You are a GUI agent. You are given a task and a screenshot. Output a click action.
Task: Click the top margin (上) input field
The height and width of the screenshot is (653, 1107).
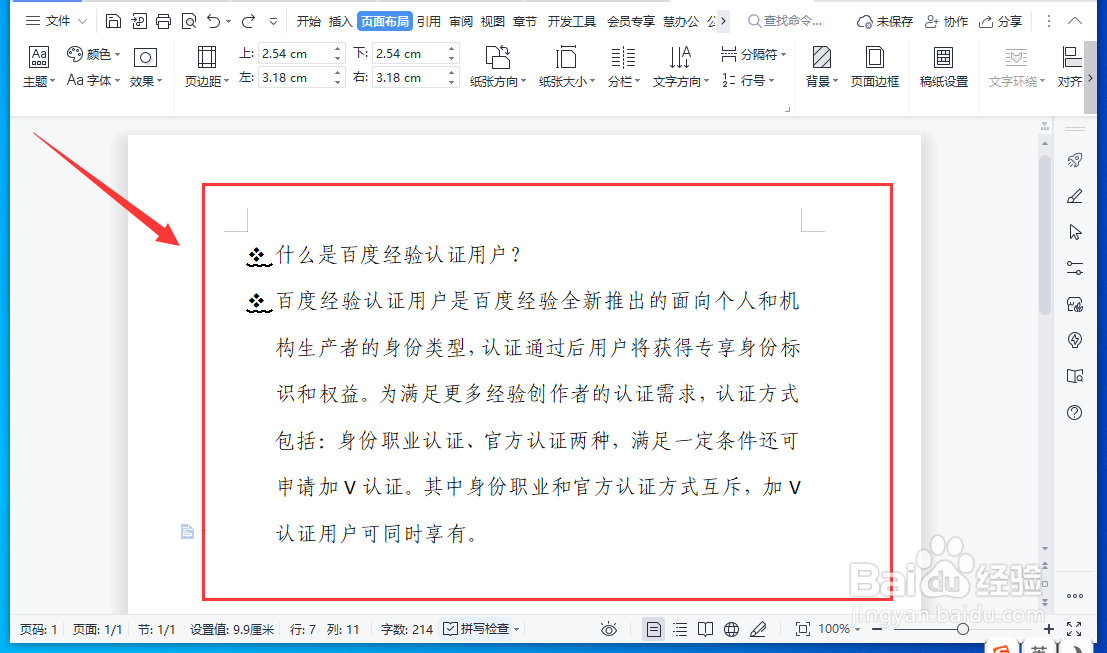click(x=294, y=54)
